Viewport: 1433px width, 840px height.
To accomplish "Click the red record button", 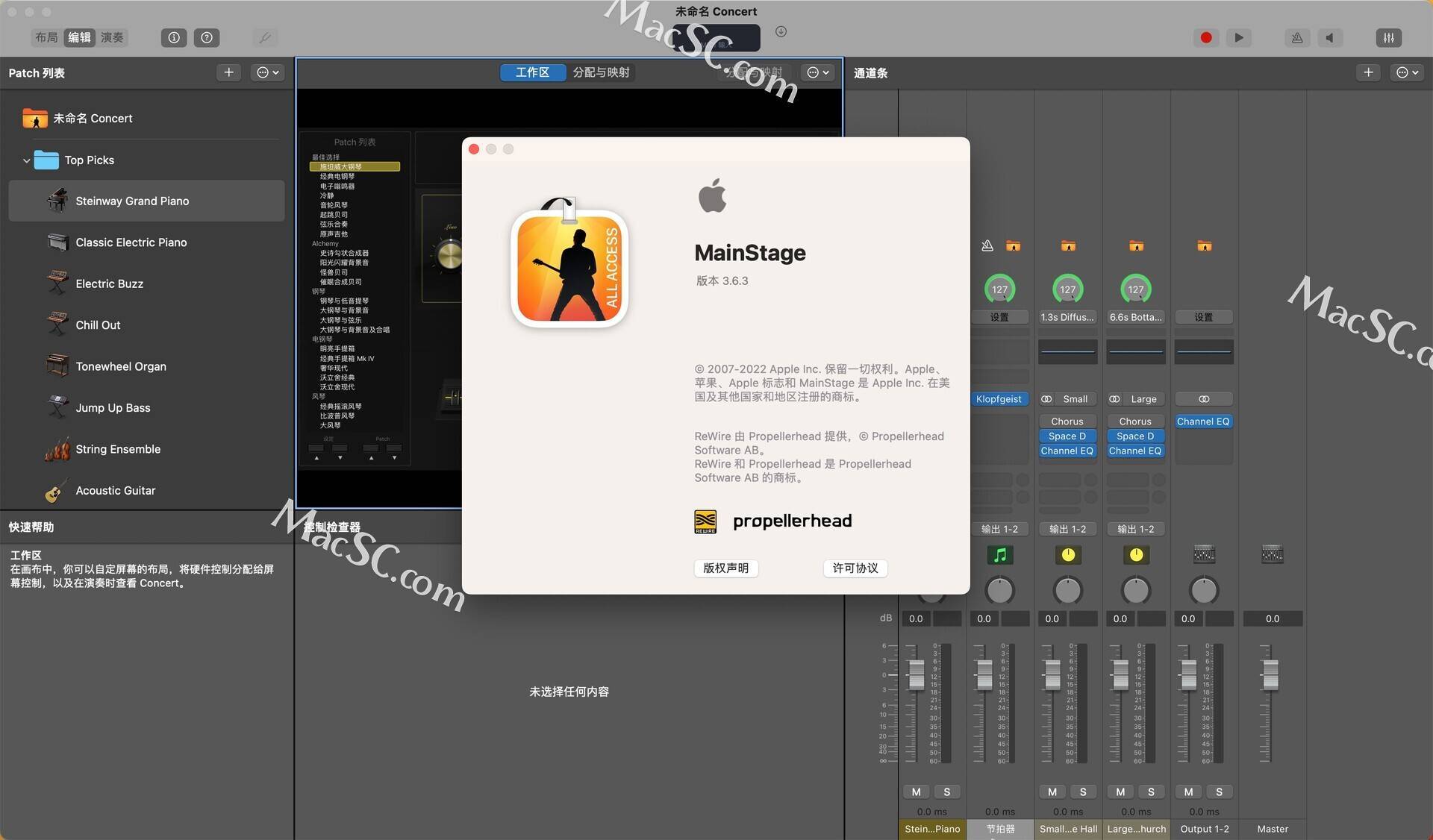I will click(x=1206, y=37).
